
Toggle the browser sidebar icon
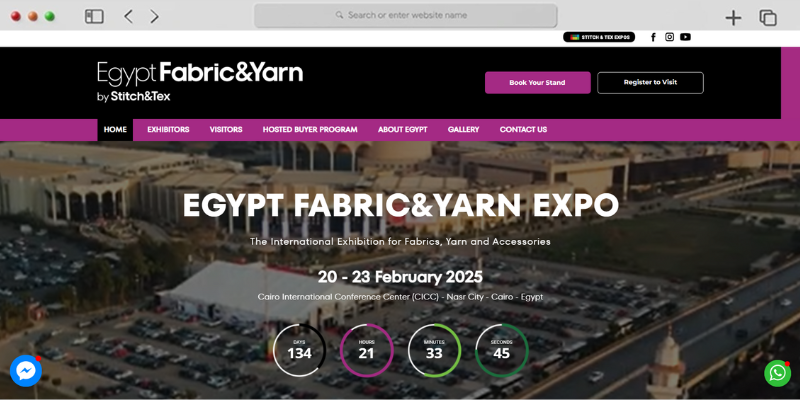94,16
